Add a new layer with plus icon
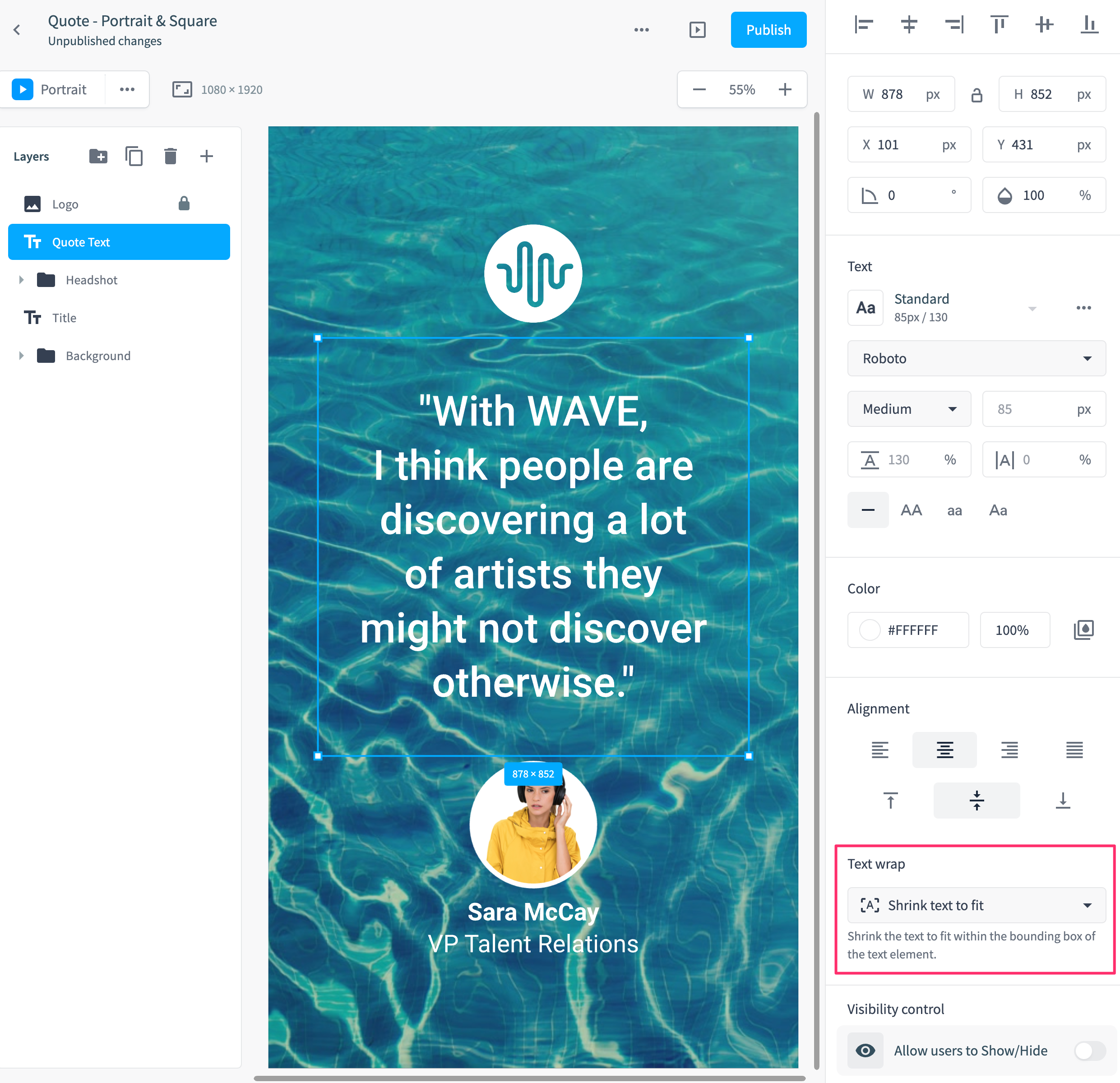 coord(206,156)
